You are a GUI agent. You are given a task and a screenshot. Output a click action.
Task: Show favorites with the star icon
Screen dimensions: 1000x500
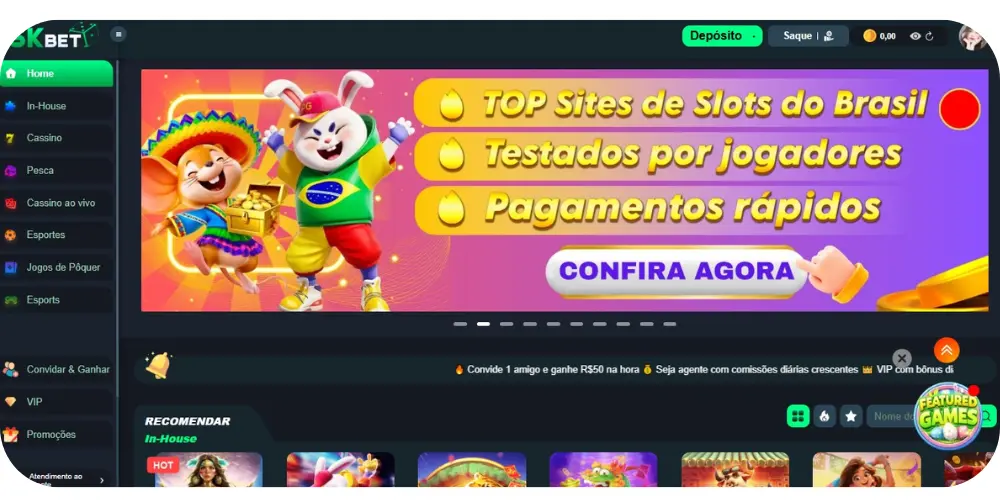click(x=851, y=416)
